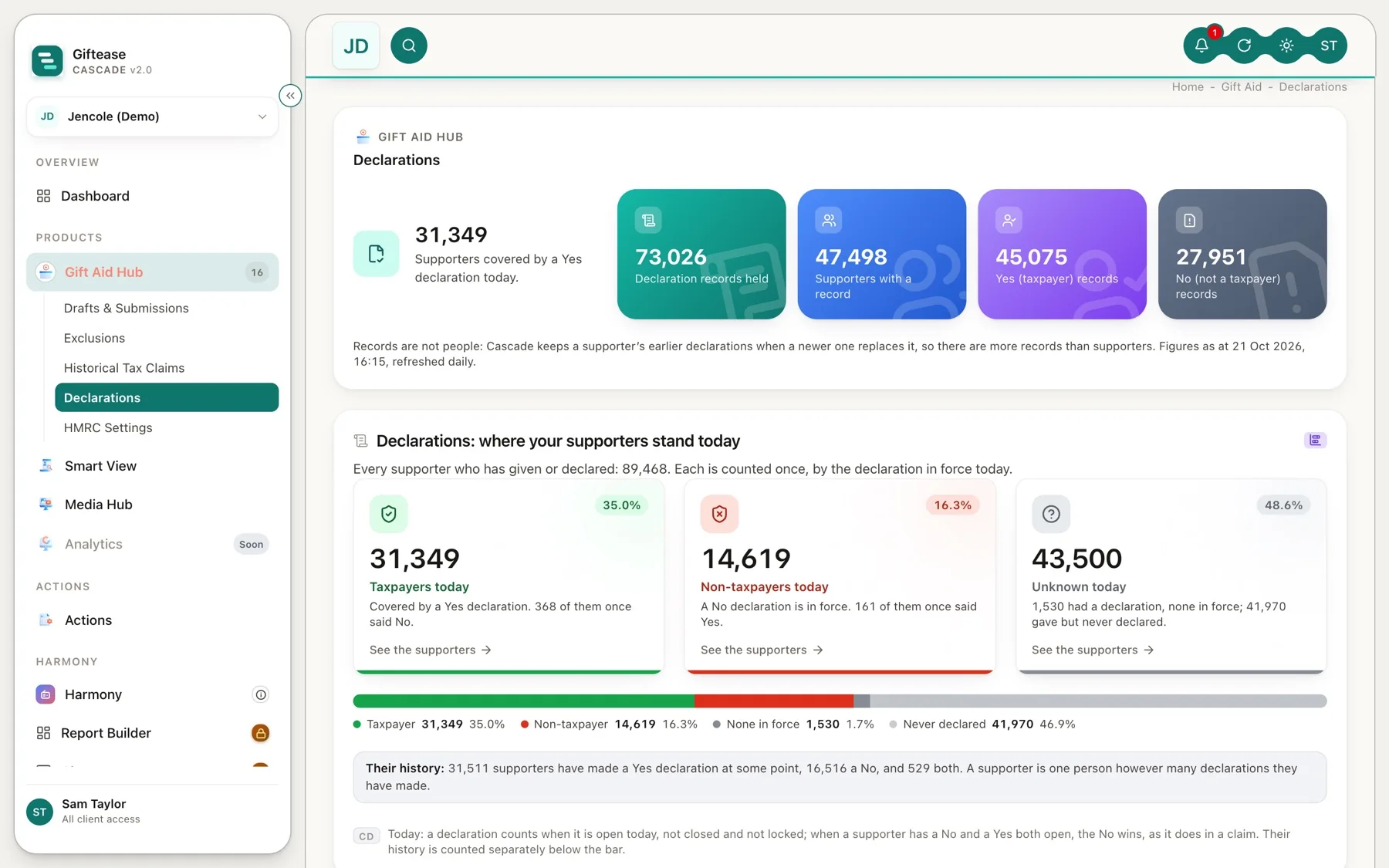See the supporters for Non-taxpayers today
This screenshot has width=1389, height=868.
point(762,650)
